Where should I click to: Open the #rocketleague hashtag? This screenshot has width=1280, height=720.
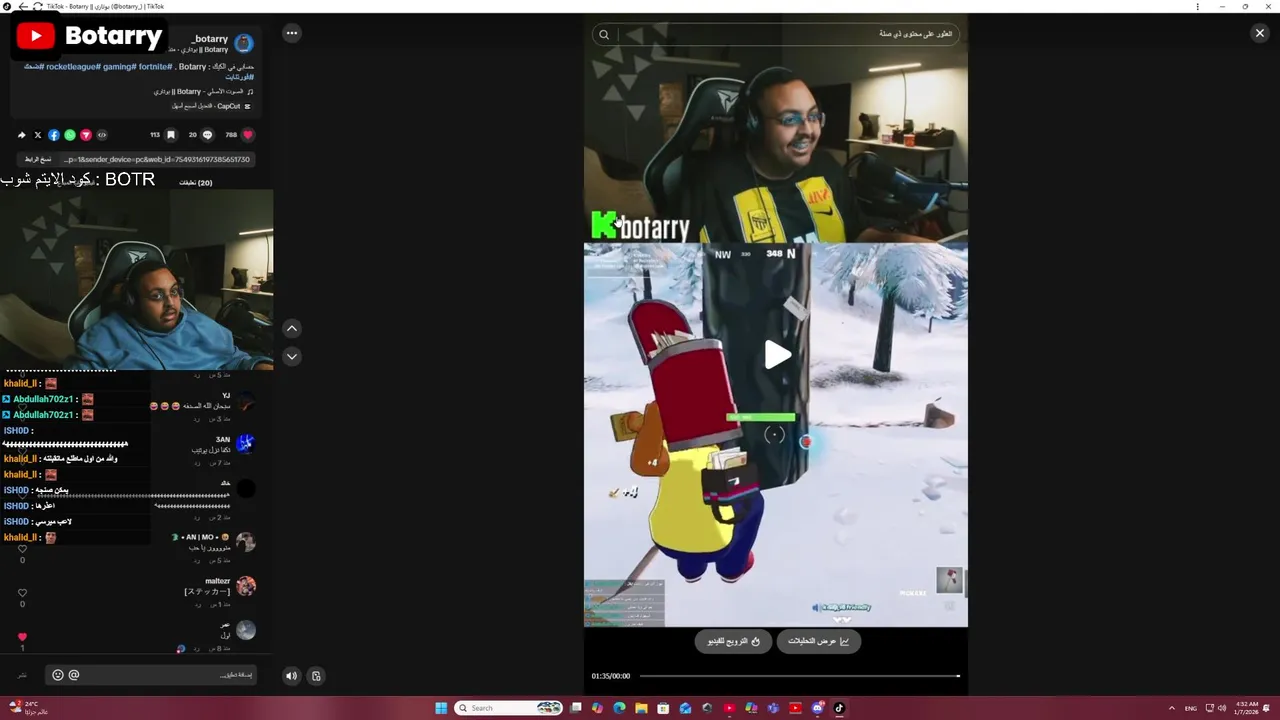[x=73, y=67]
